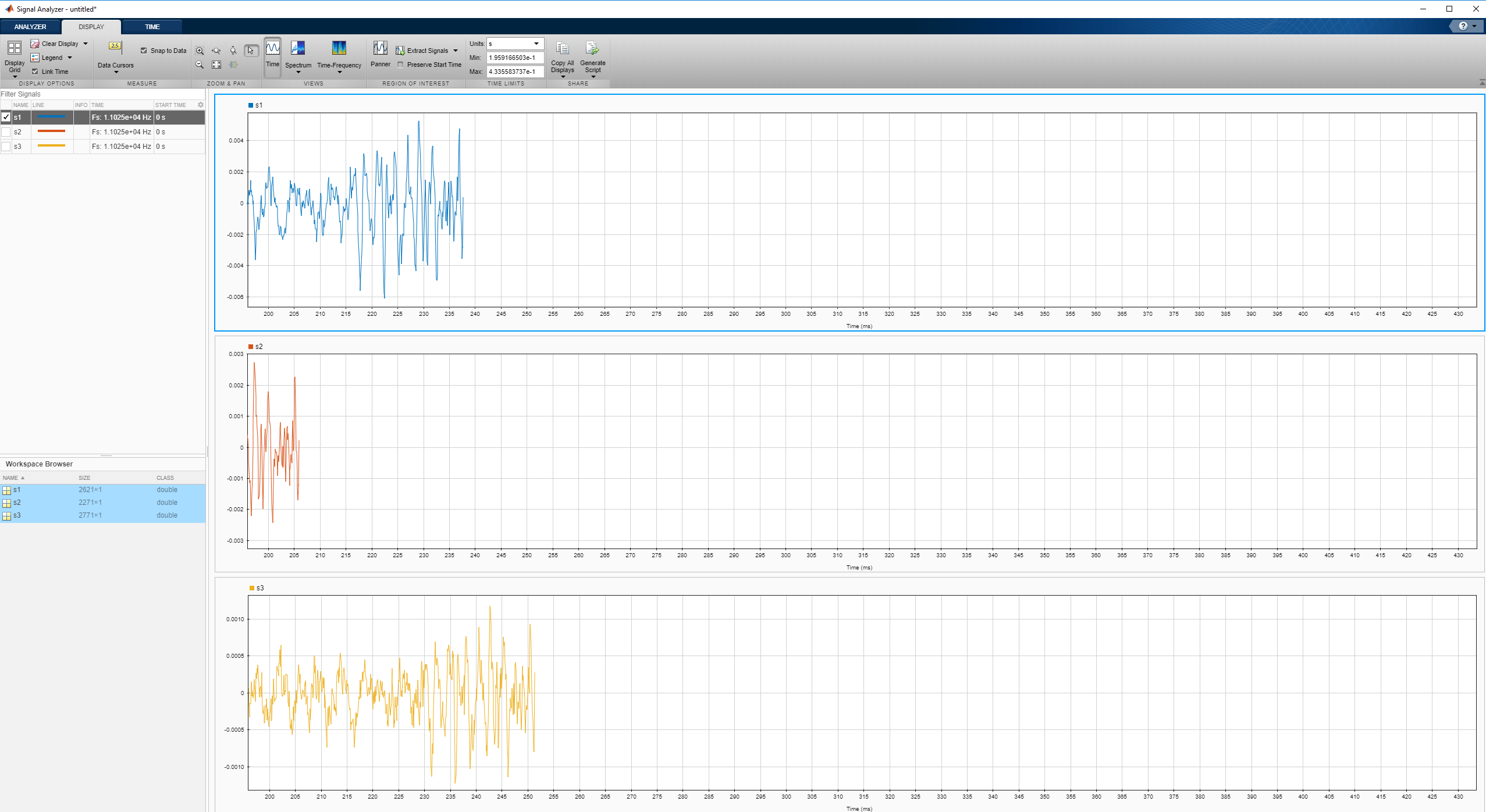The height and width of the screenshot is (812, 1486).
Task: Uncheck Snap to Data
Action: click(144, 51)
